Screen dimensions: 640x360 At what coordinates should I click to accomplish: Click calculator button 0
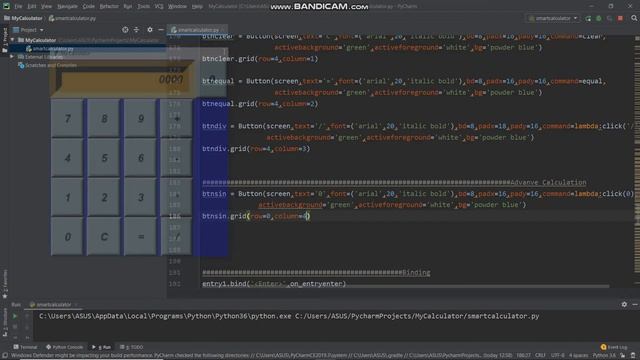pyautogui.click(x=67, y=237)
